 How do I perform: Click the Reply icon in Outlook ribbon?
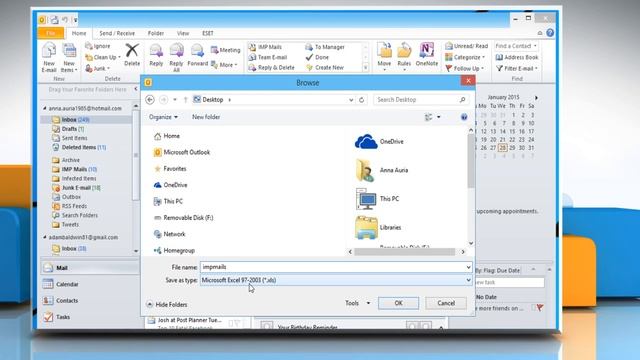156,51
